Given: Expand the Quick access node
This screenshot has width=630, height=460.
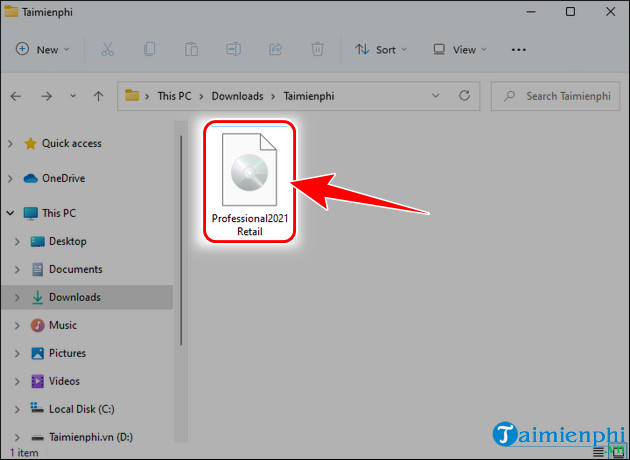Looking at the screenshot, I should click(x=10, y=143).
